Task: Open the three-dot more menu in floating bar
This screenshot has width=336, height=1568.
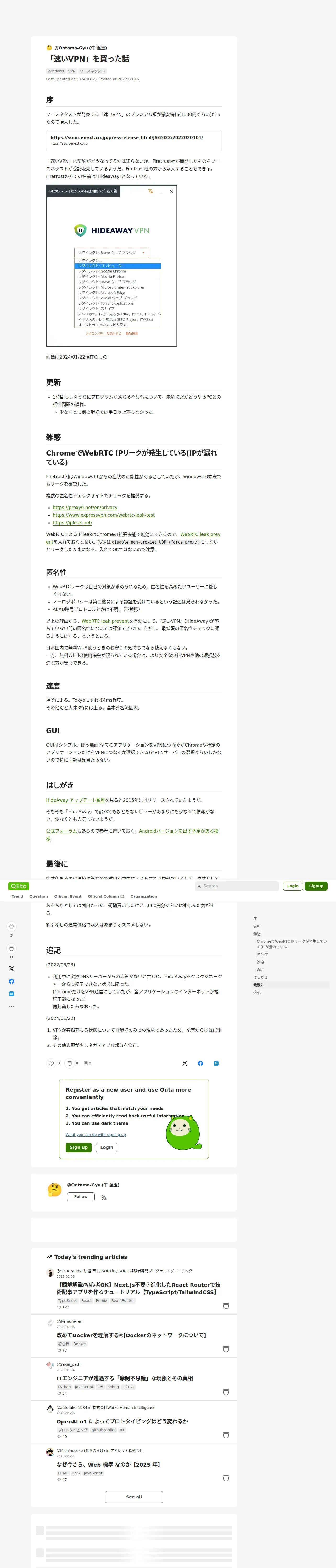Action: pyautogui.click(x=11, y=1006)
